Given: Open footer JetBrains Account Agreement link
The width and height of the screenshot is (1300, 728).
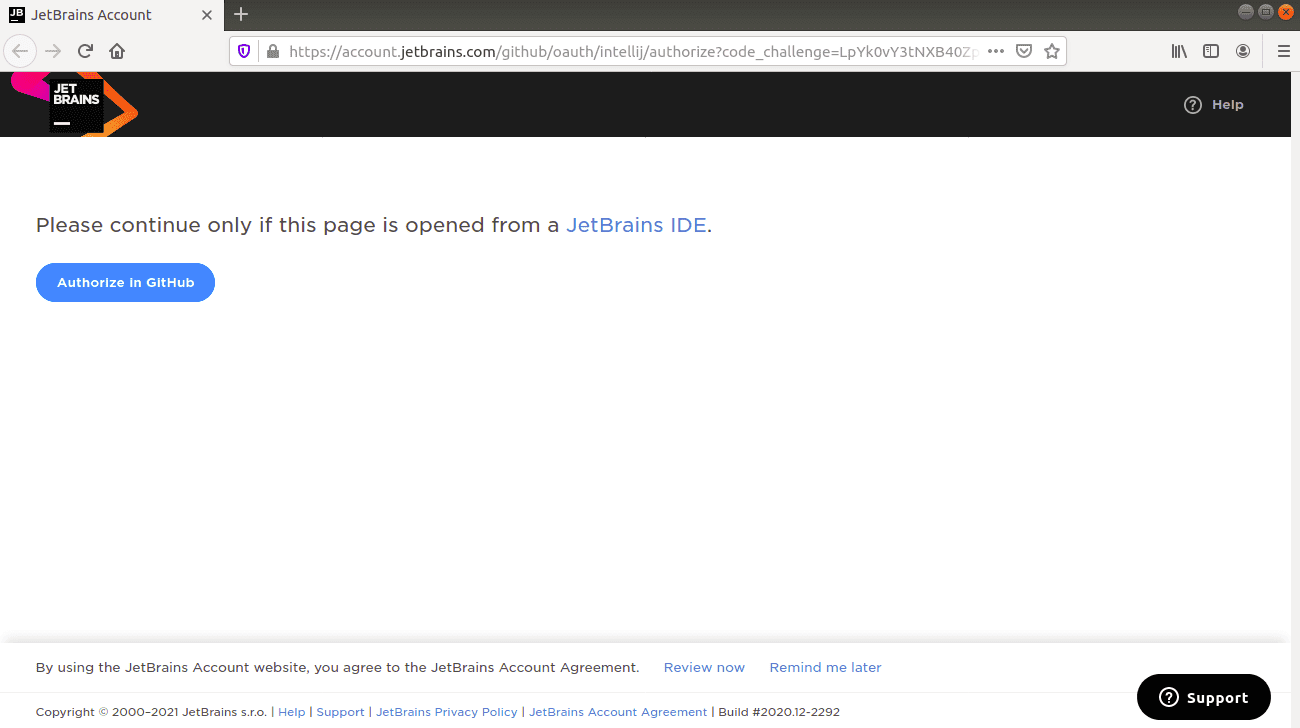Looking at the screenshot, I should [x=618, y=712].
